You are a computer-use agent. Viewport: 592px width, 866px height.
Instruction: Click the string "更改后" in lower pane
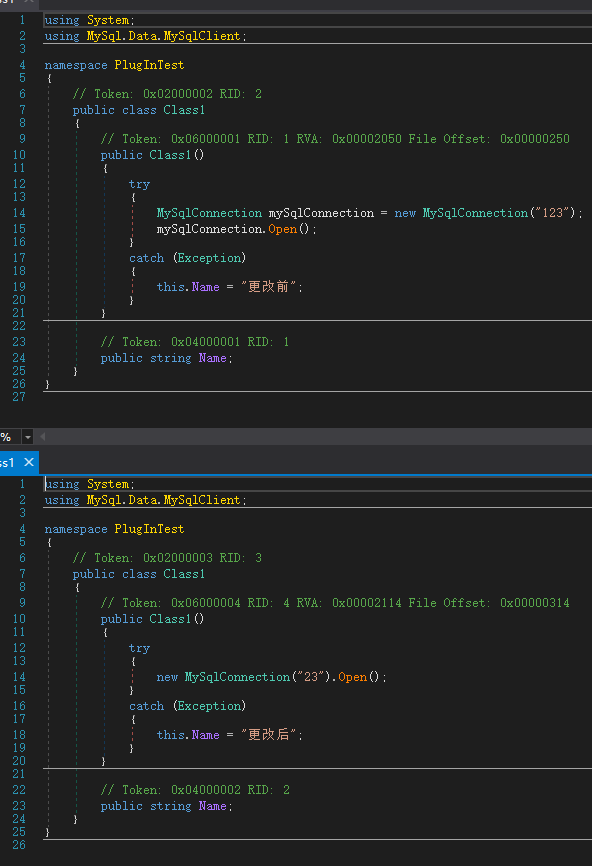click(268, 735)
